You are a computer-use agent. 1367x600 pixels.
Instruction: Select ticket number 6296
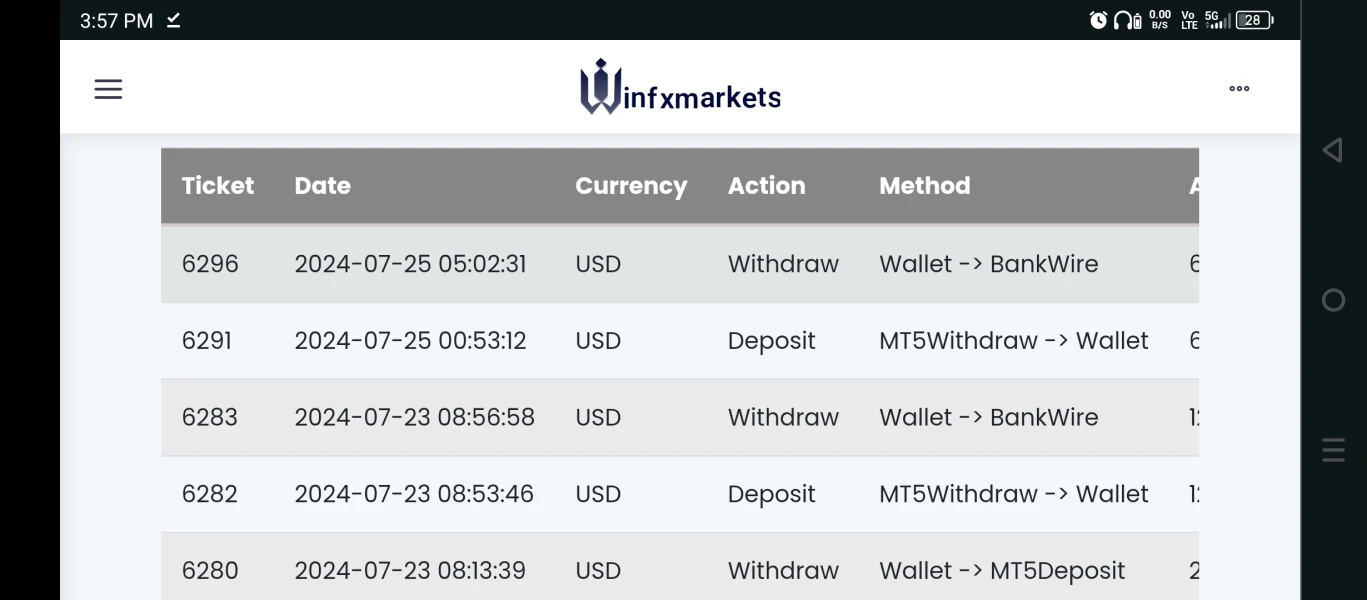click(x=210, y=264)
